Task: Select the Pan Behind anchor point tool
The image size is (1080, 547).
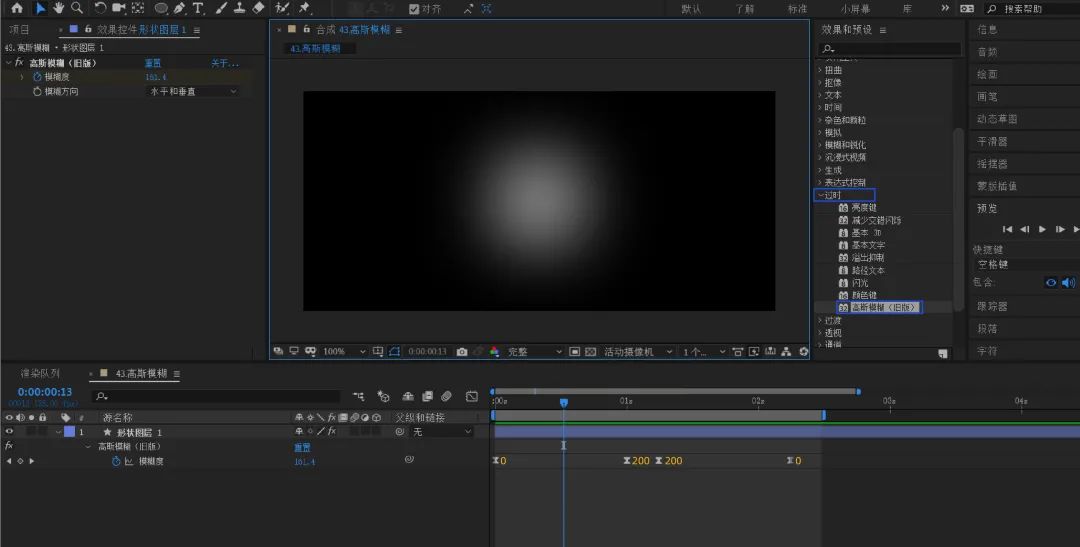Action: [x=138, y=8]
